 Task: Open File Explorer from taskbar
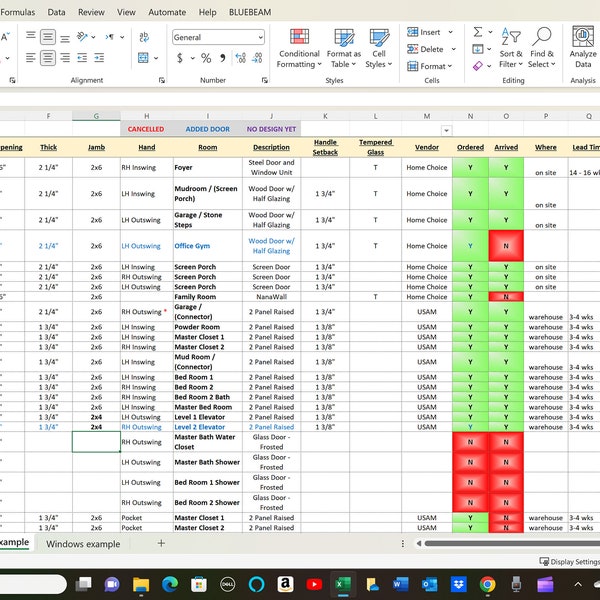[141, 584]
